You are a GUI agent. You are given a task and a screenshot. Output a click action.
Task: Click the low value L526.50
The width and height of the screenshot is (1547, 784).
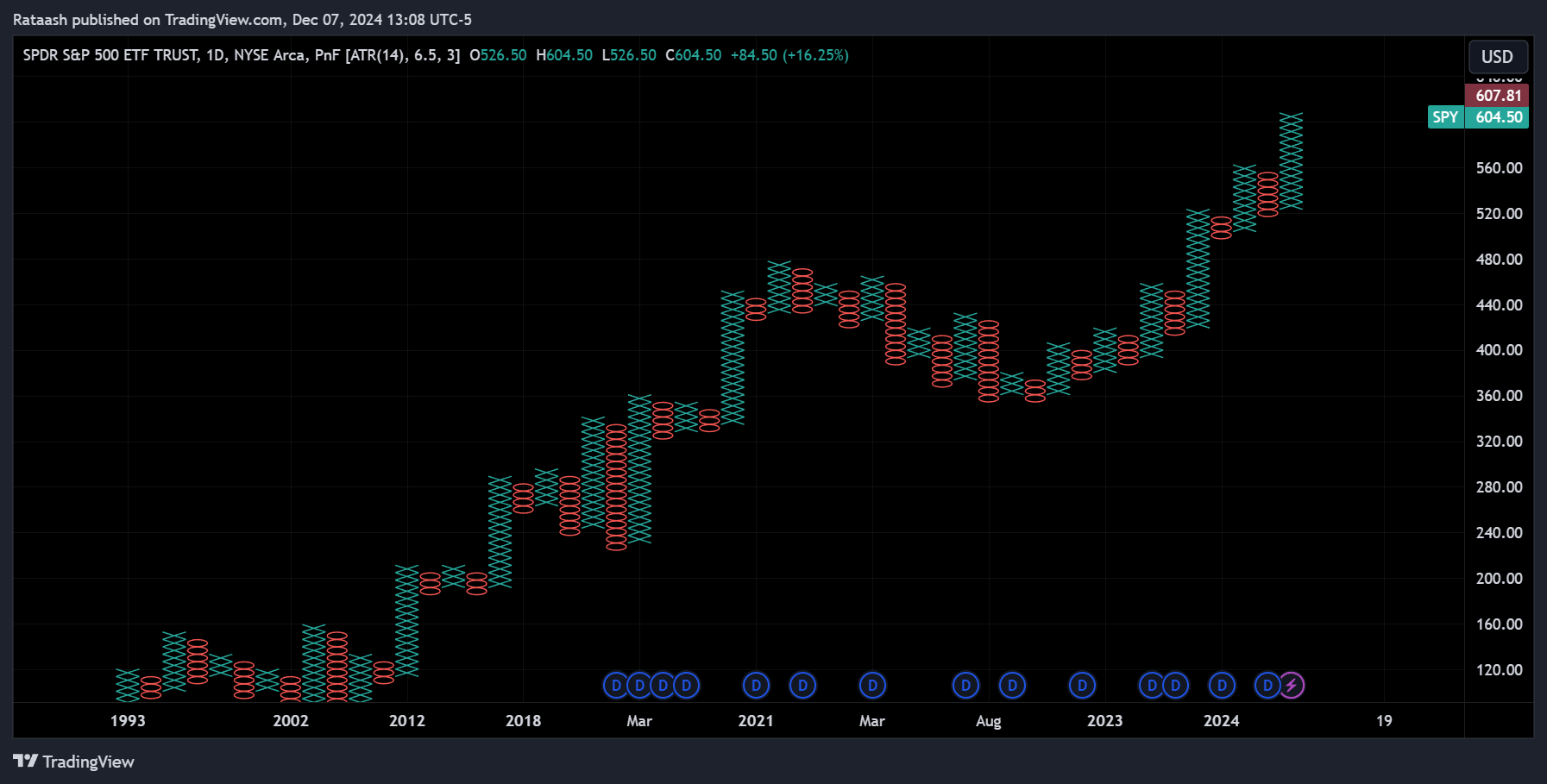[x=629, y=55]
